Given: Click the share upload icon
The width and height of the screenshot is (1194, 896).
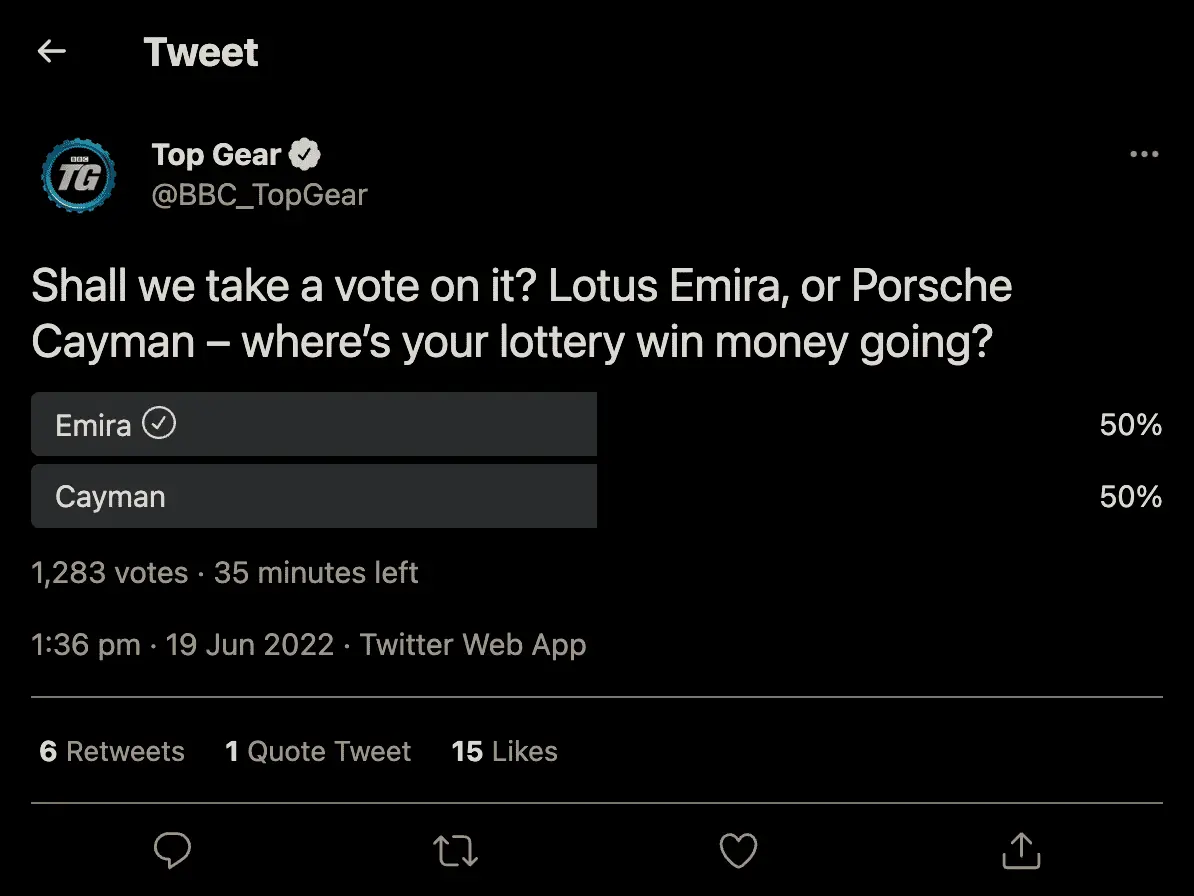Looking at the screenshot, I should click(x=1021, y=851).
